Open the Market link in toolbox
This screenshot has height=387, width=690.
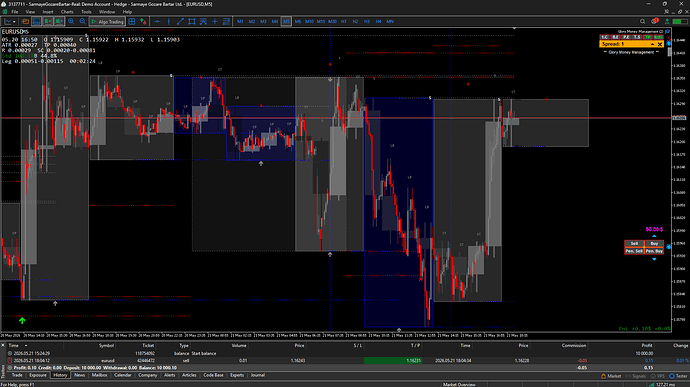(x=611, y=376)
